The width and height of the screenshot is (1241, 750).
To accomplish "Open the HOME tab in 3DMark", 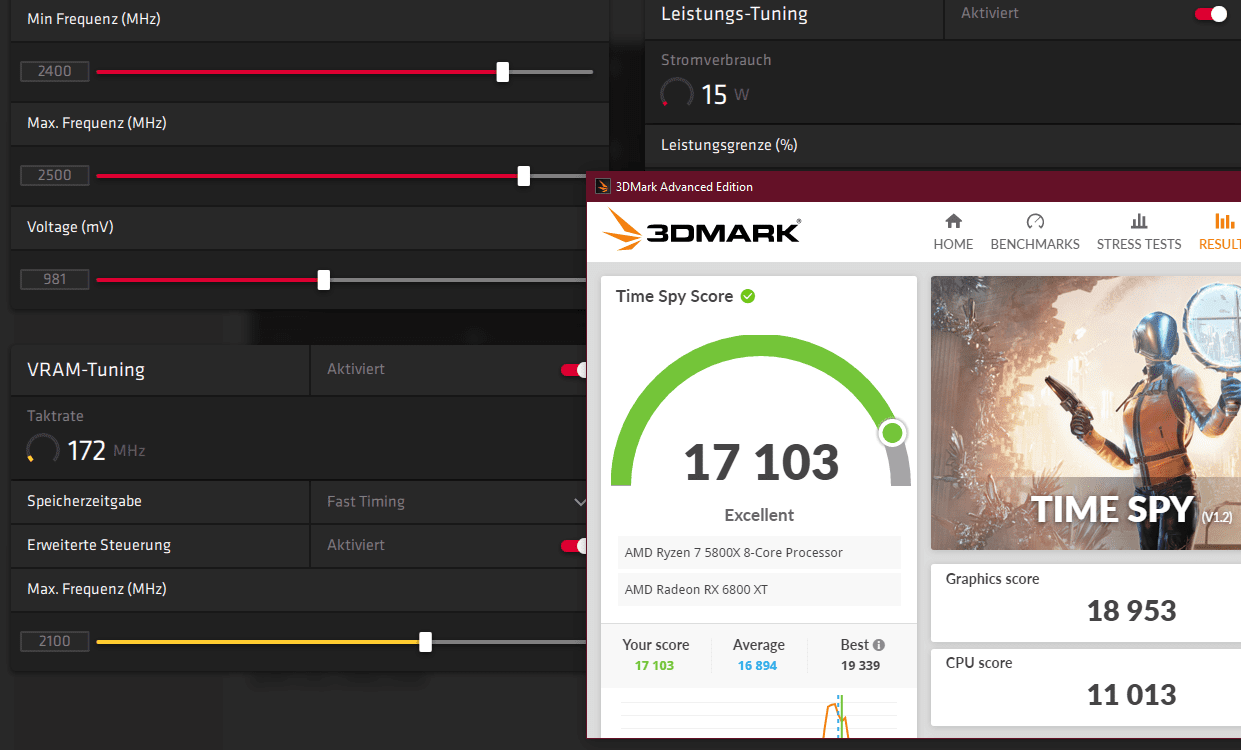I will [x=953, y=232].
